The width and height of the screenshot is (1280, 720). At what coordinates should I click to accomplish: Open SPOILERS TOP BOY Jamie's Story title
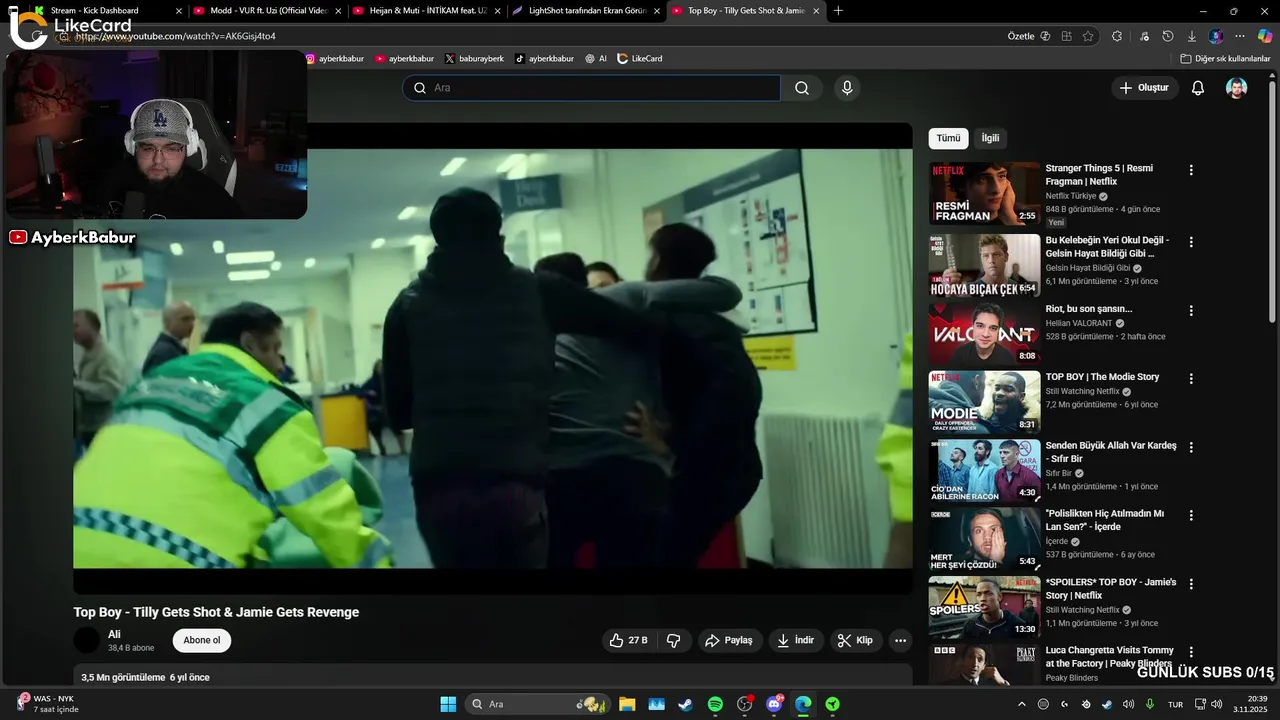(1111, 588)
